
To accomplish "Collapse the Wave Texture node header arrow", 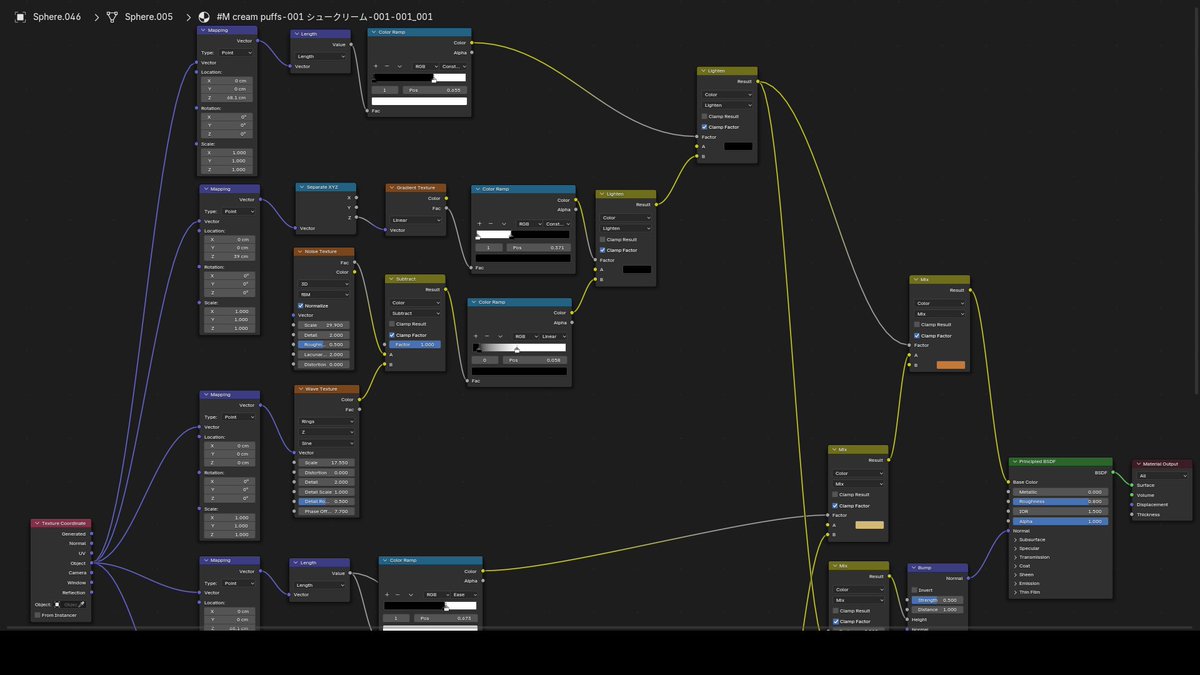I will point(299,389).
